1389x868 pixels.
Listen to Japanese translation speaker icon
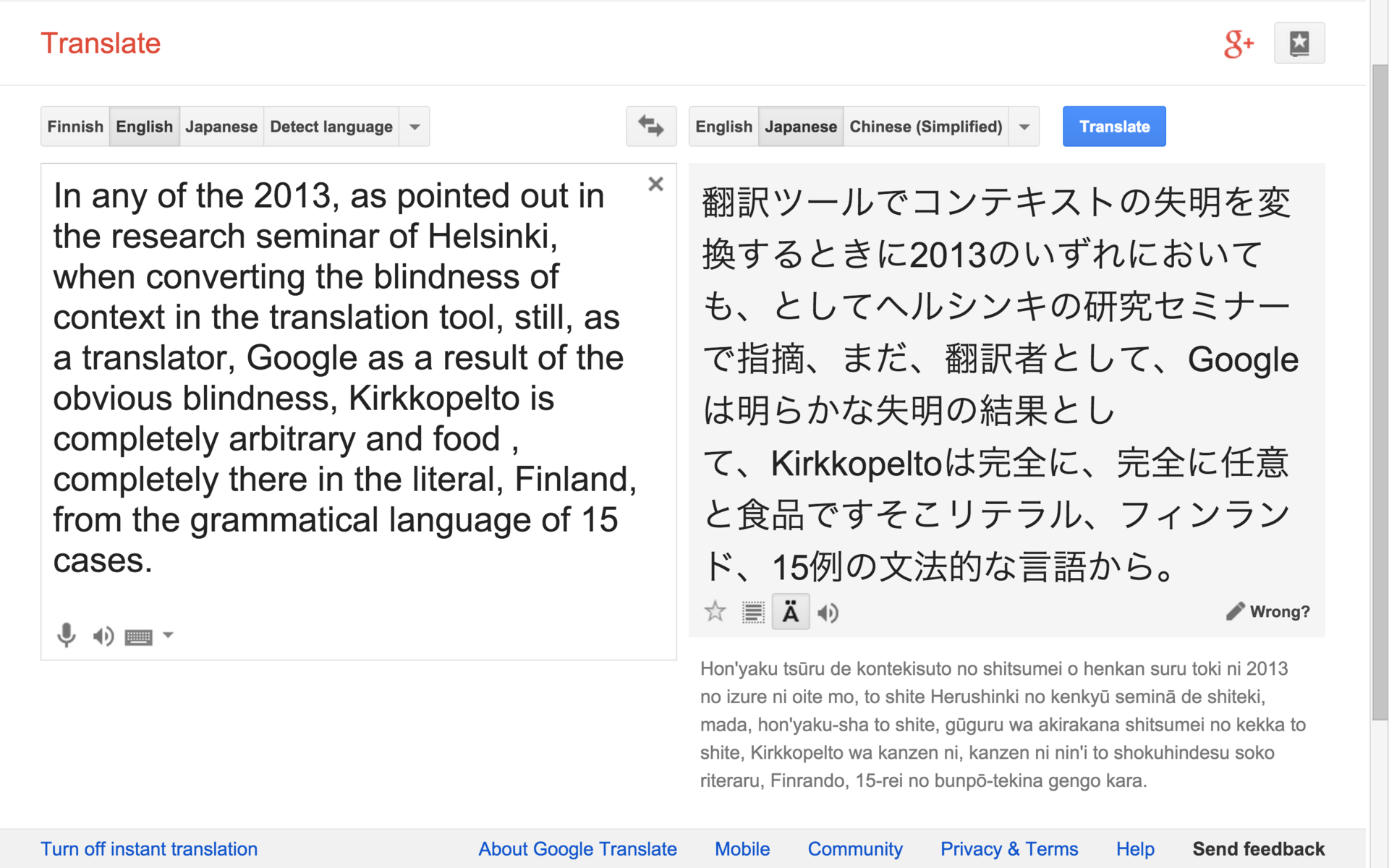(x=828, y=613)
